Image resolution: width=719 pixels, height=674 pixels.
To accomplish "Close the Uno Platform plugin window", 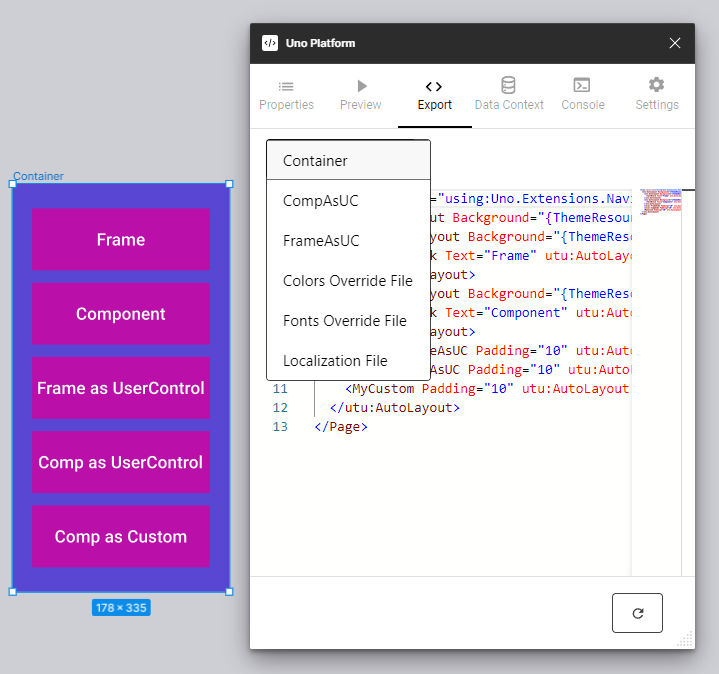I will (x=675, y=43).
